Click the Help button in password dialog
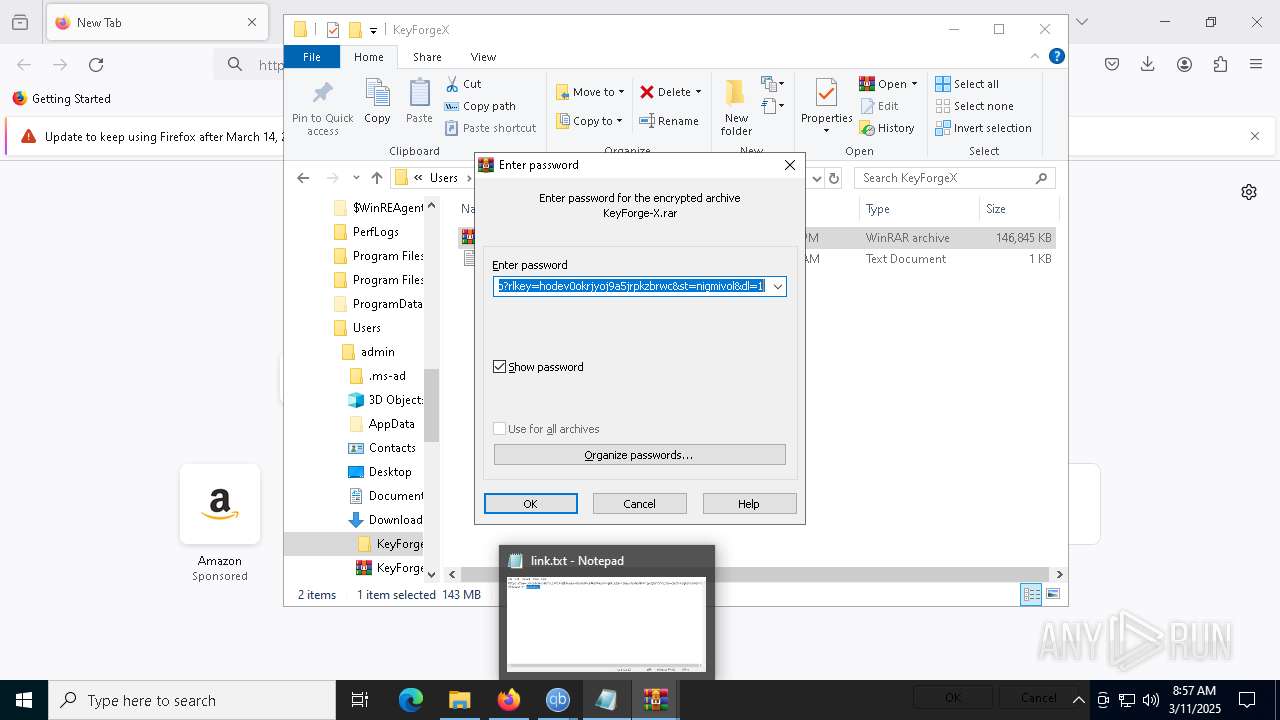1280x720 pixels. tap(749, 504)
